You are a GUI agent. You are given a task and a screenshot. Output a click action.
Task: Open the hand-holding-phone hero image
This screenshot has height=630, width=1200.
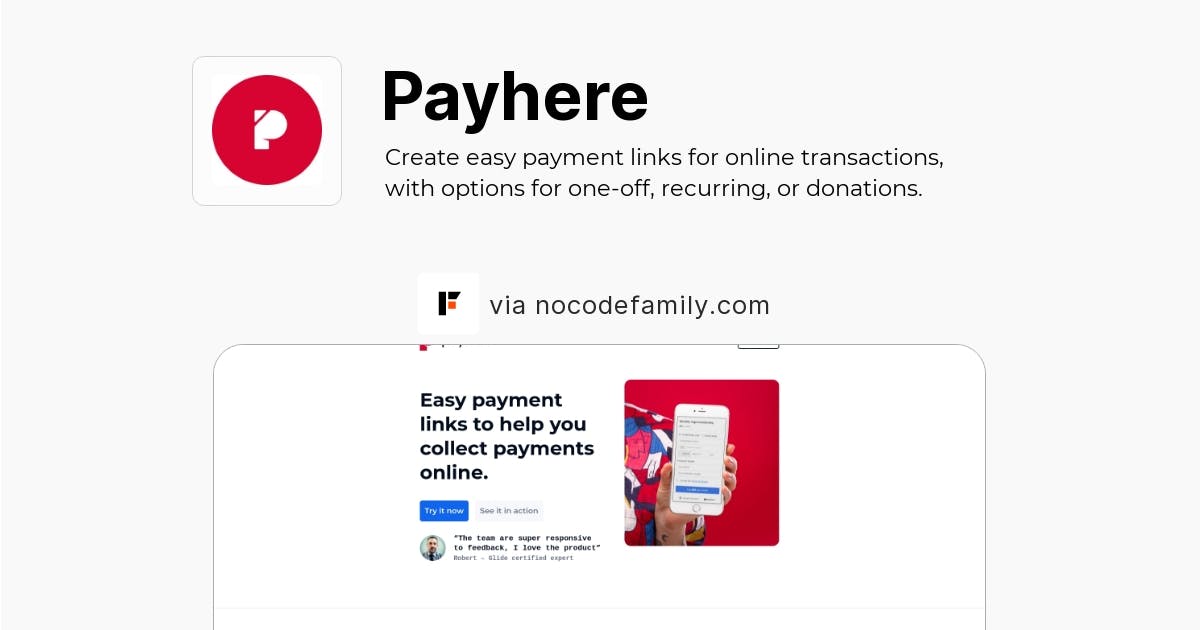click(x=702, y=463)
